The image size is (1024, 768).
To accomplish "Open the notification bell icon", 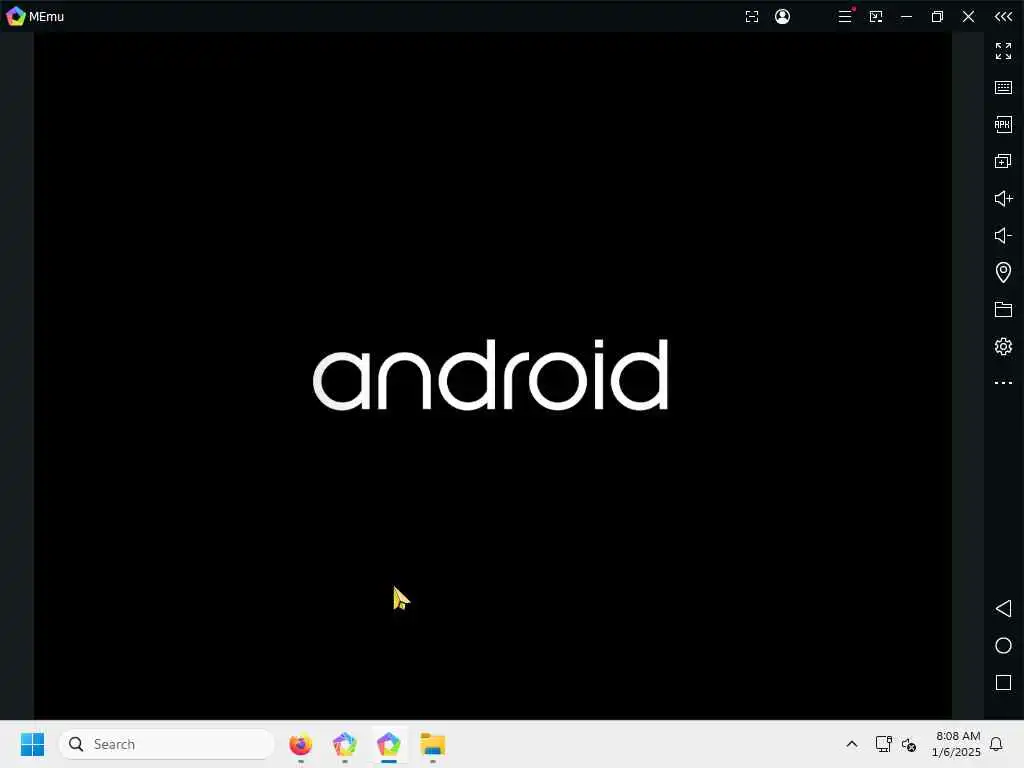I will point(996,744).
